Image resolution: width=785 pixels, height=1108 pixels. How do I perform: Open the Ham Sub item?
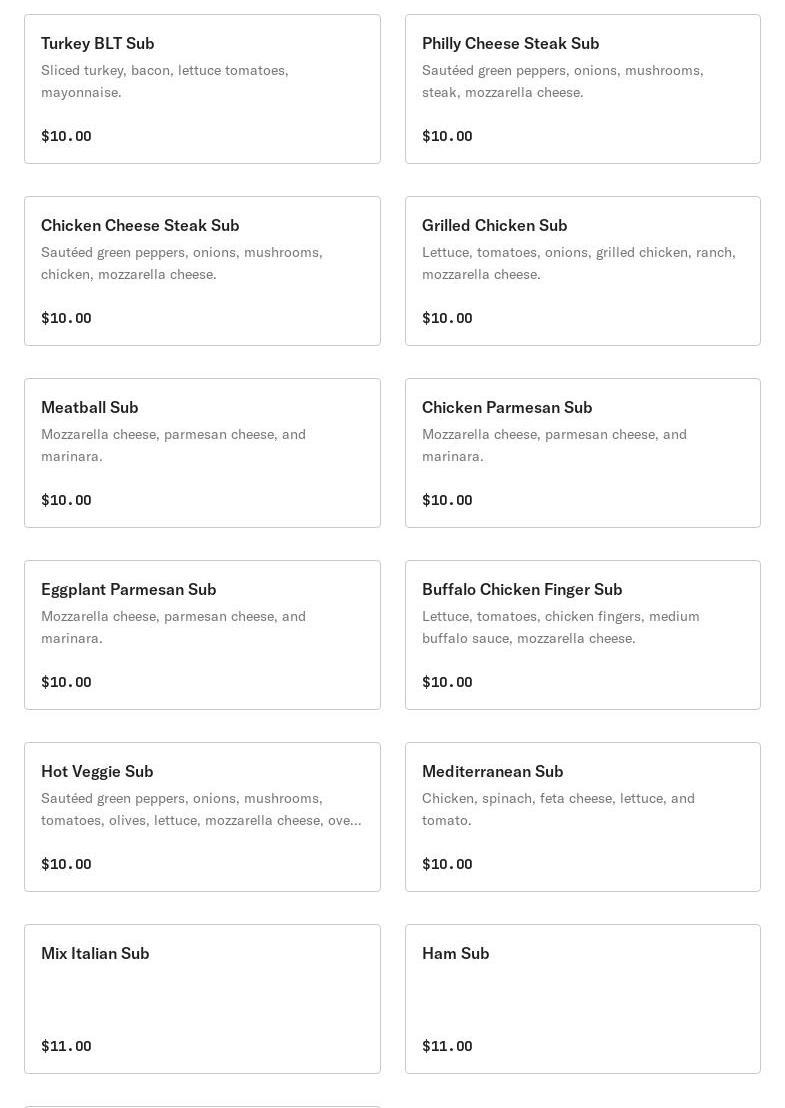pos(582,999)
